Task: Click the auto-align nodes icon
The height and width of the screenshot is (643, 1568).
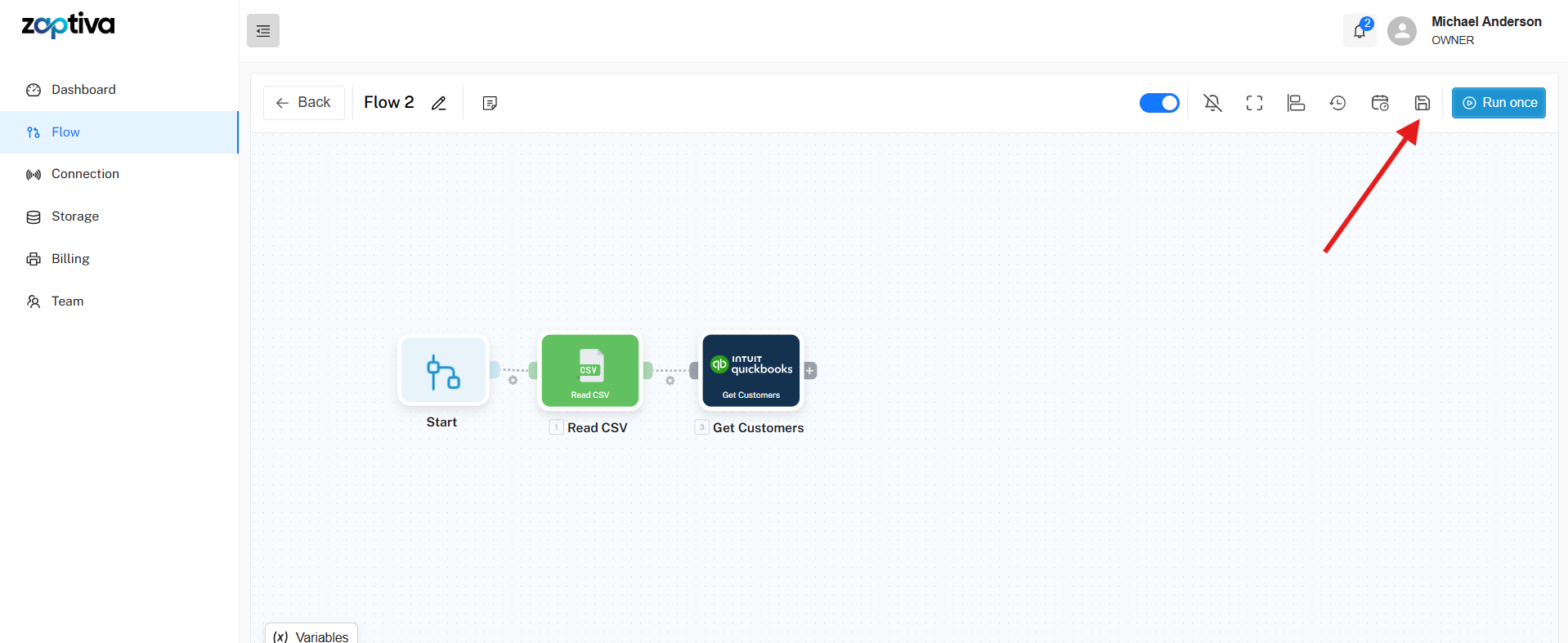Action: coord(1296,103)
